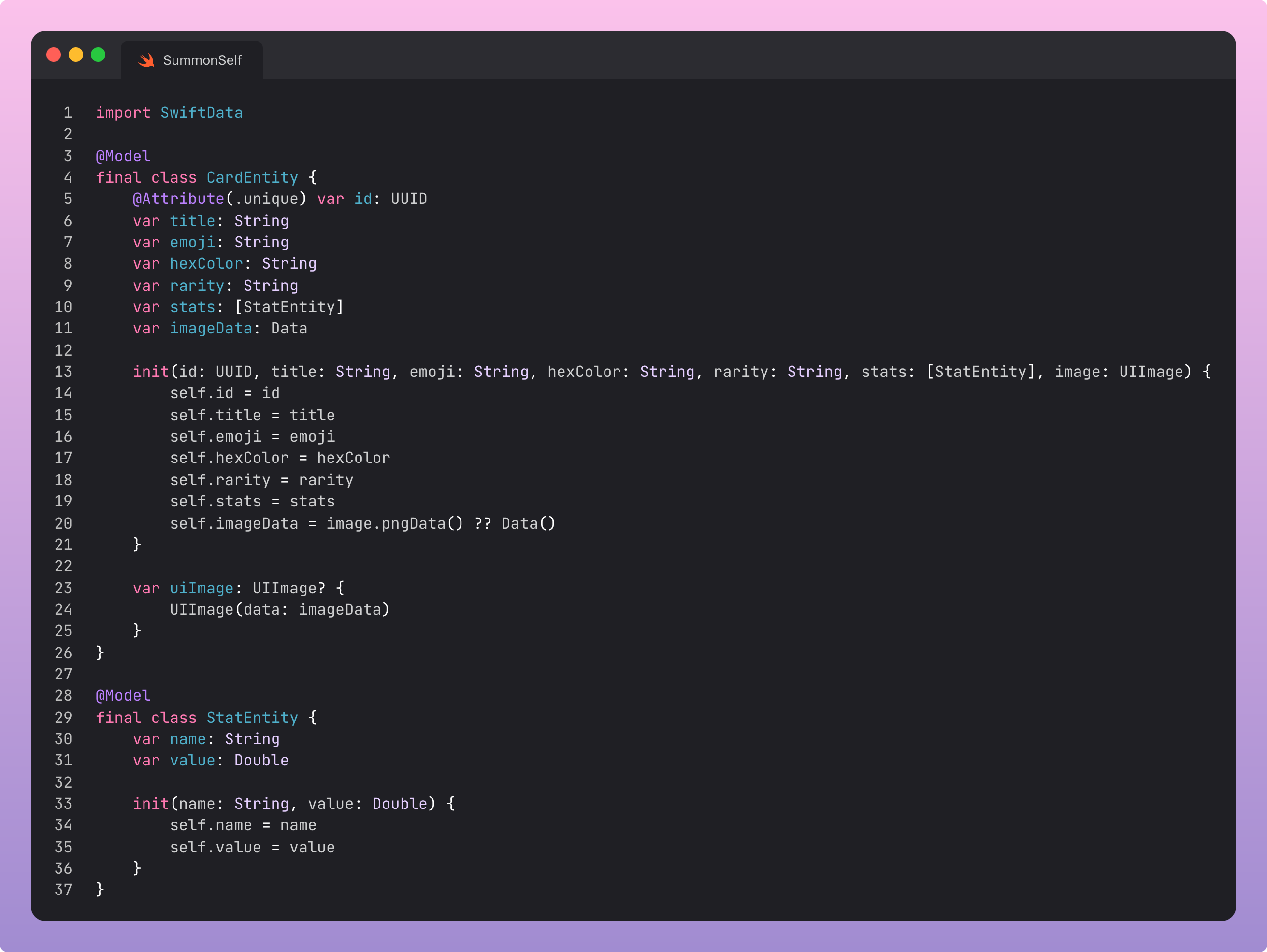
Task: Click 'uiImage' computed property on line 23
Action: point(202,588)
